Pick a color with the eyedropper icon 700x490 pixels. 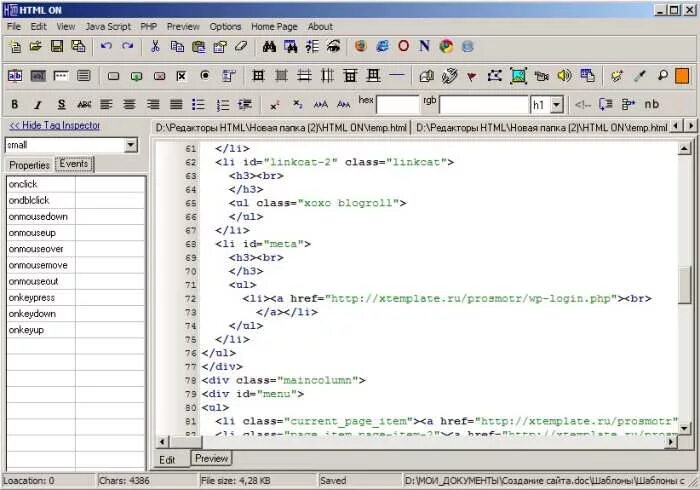click(x=640, y=76)
